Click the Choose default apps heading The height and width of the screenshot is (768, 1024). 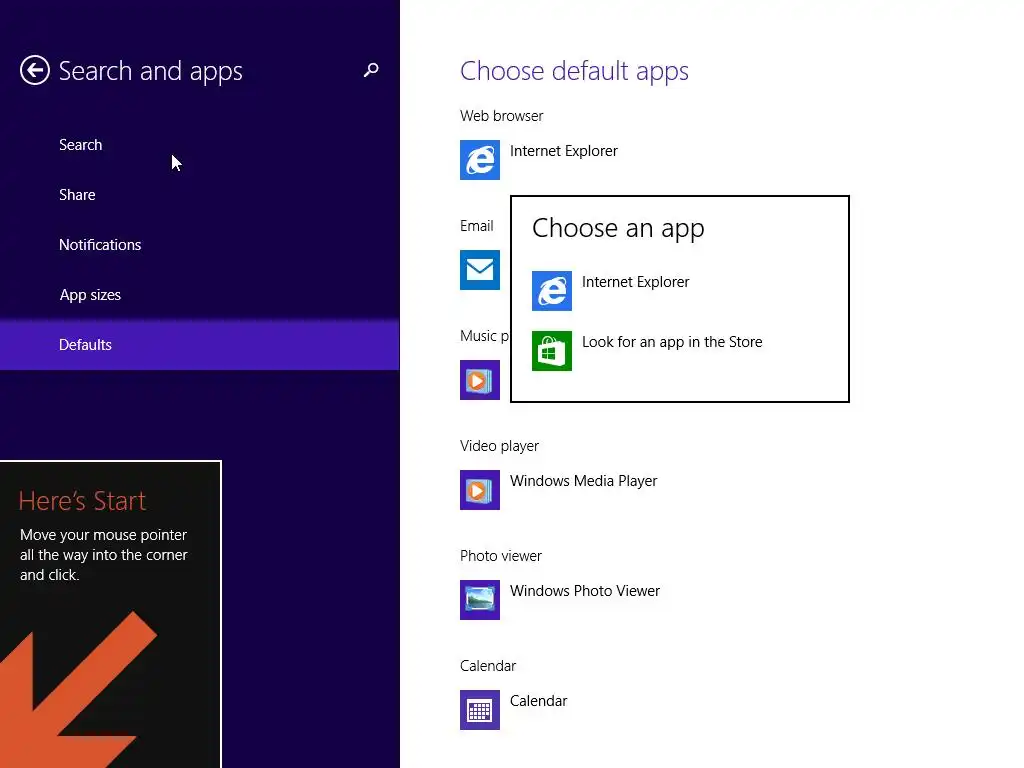pyautogui.click(x=574, y=71)
